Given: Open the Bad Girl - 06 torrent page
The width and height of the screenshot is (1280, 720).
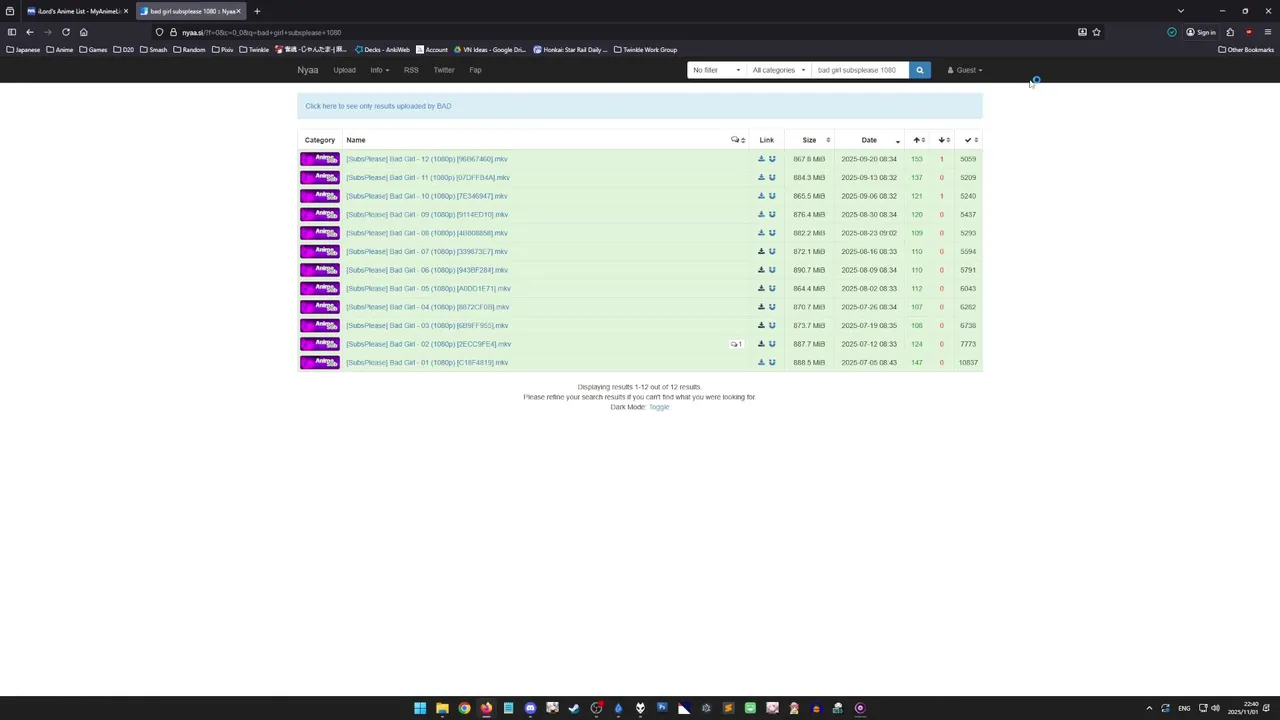Looking at the screenshot, I should point(427,270).
